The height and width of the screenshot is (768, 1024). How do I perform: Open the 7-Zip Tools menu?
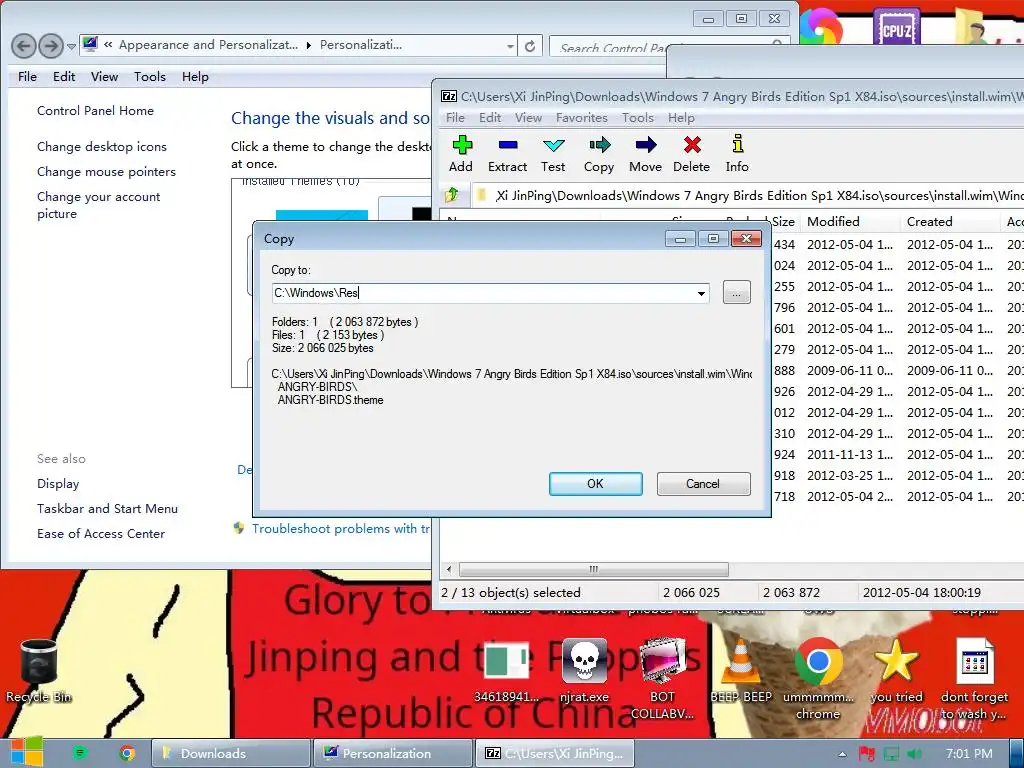pos(637,118)
